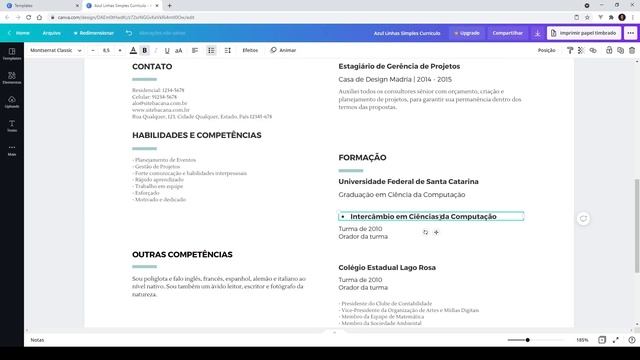The image size is (640, 360).
Task: Click the add comment icon beside page
Action: 583,219
